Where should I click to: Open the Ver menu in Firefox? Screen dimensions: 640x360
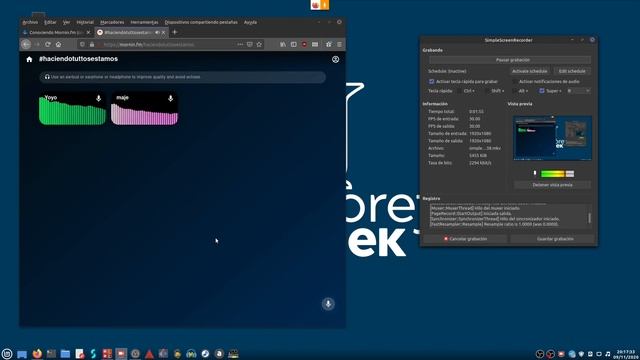66,22
